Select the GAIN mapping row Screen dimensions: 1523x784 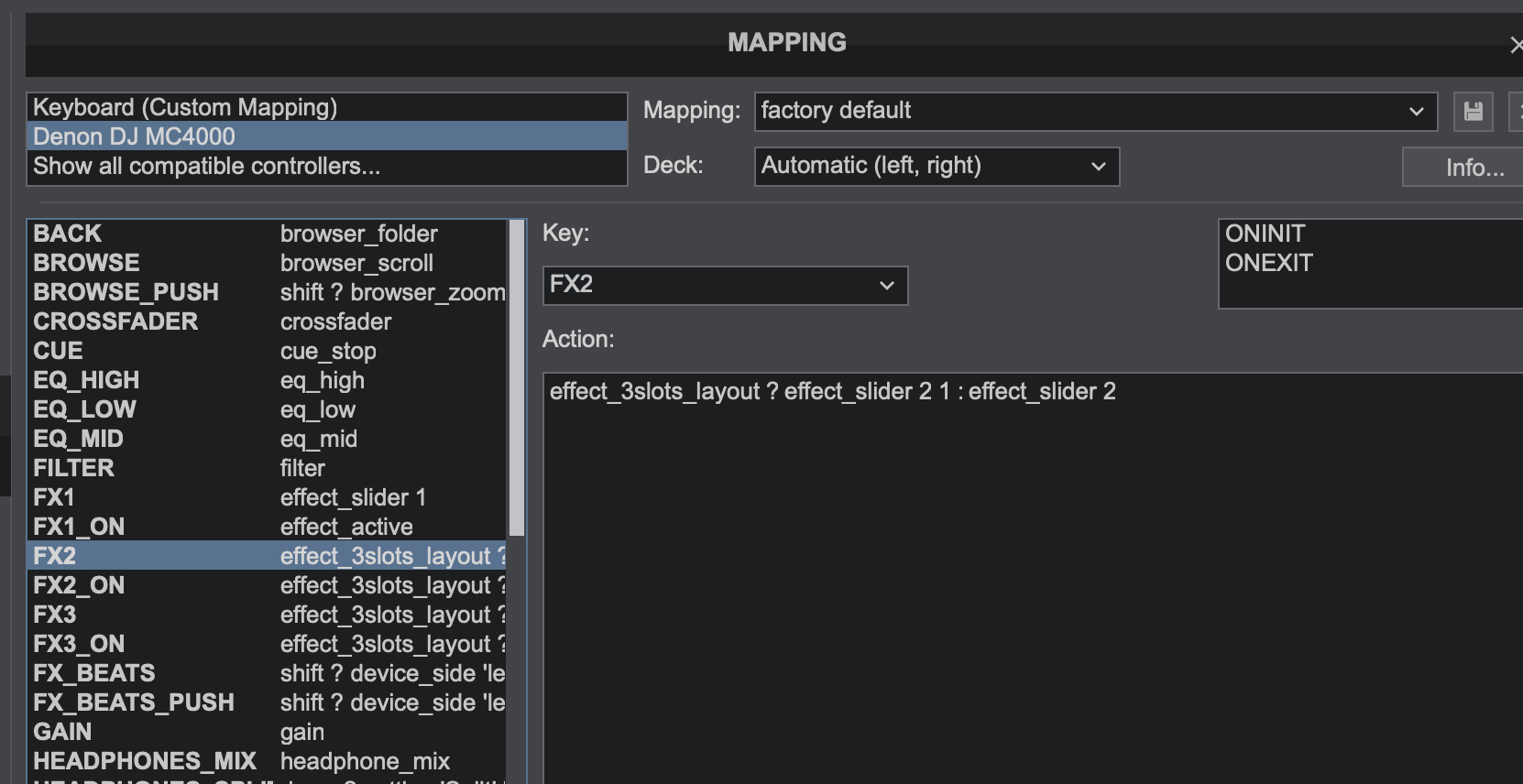[268, 732]
